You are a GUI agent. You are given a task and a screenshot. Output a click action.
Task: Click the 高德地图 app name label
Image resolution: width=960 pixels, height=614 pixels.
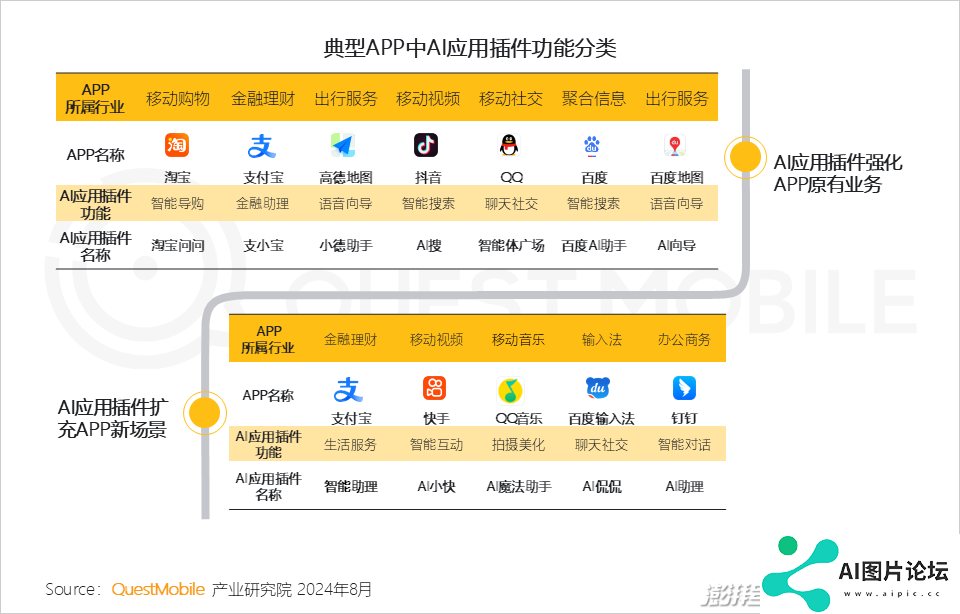[x=346, y=178]
